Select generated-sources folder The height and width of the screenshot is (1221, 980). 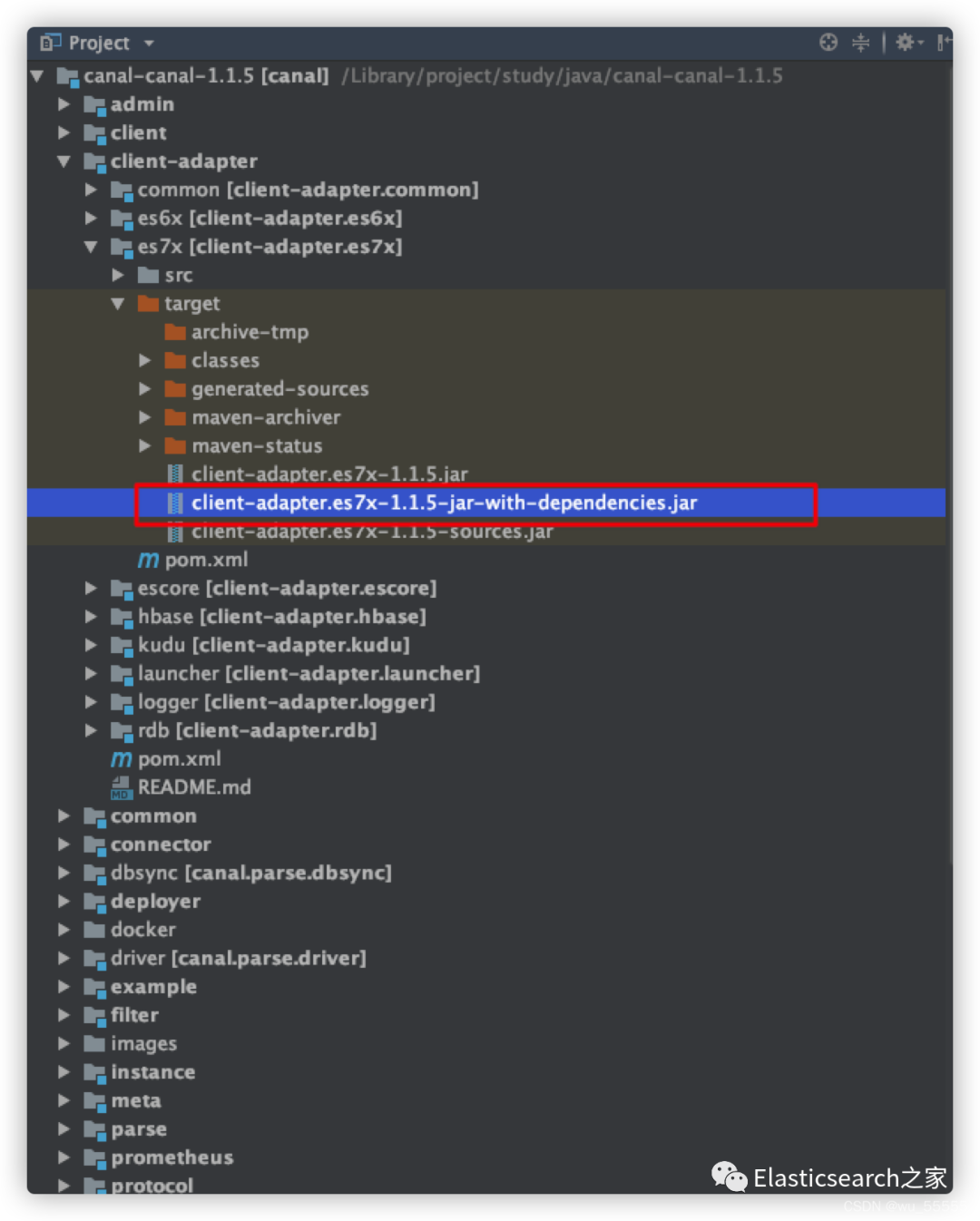(279, 389)
